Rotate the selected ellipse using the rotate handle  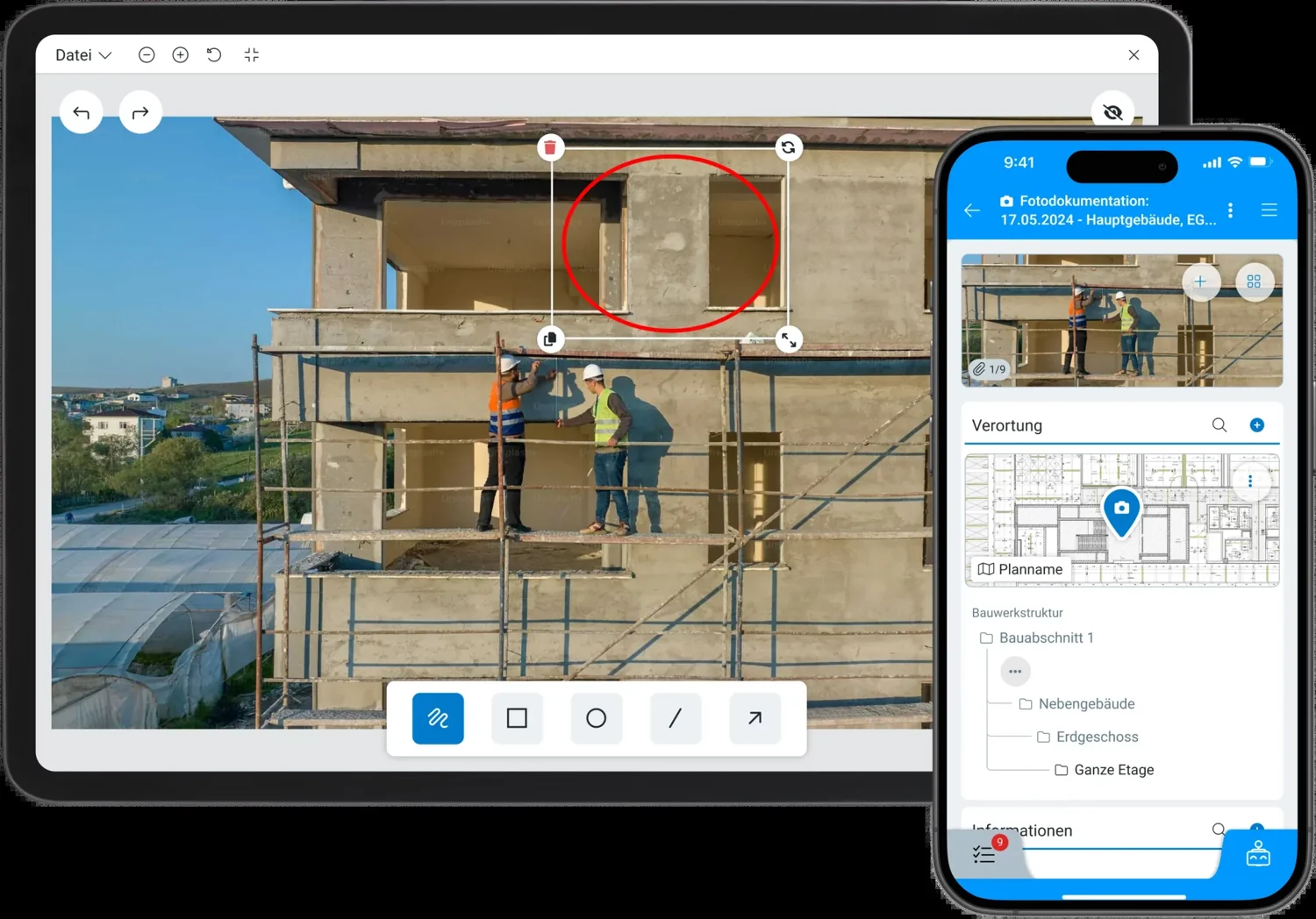tap(788, 147)
